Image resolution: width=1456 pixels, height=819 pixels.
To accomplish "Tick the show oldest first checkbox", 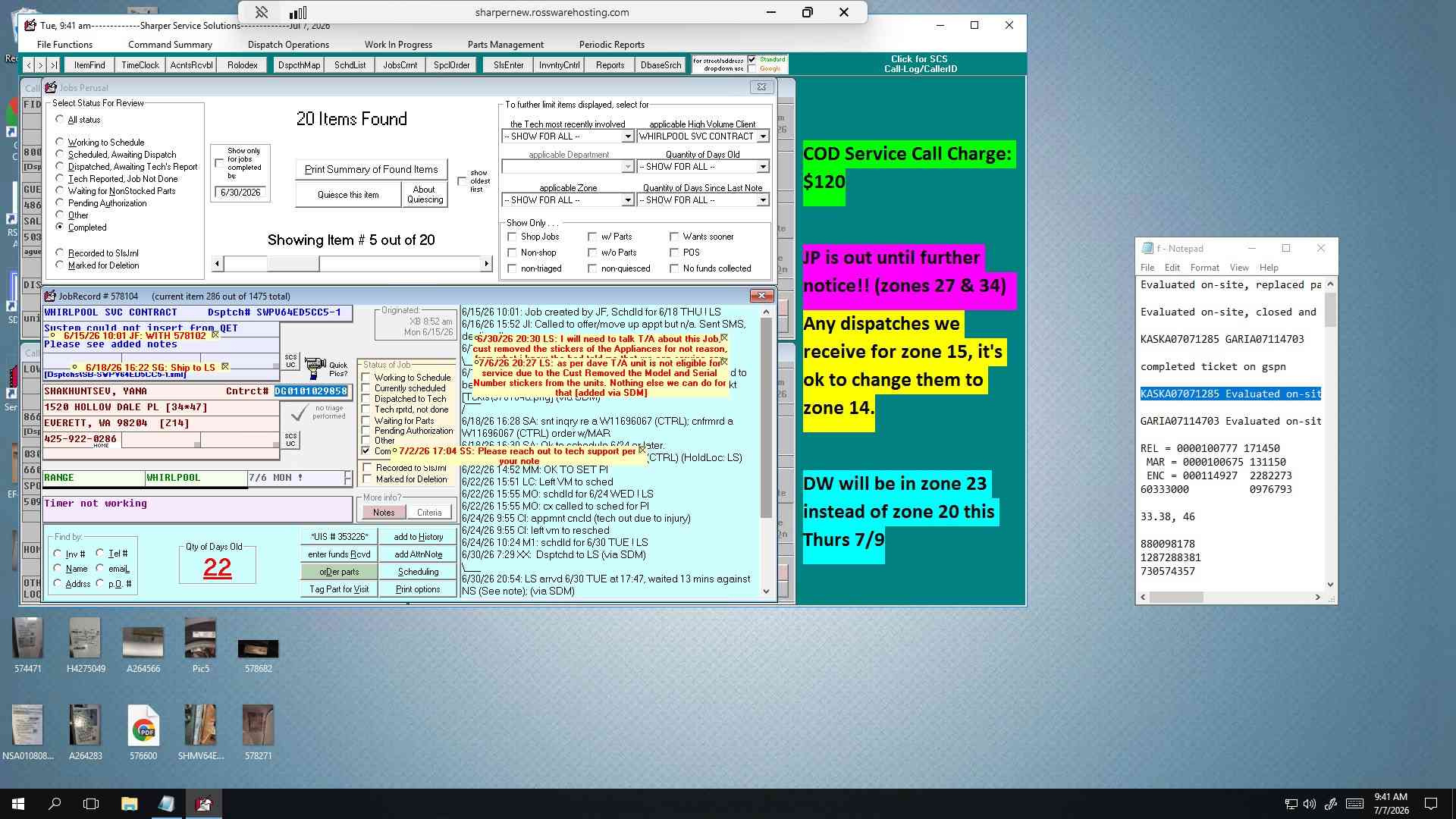I will pos(462,181).
